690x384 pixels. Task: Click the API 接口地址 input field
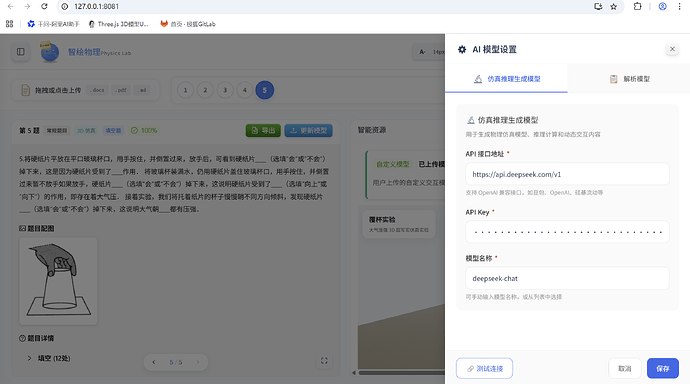[x=567, y=174]
